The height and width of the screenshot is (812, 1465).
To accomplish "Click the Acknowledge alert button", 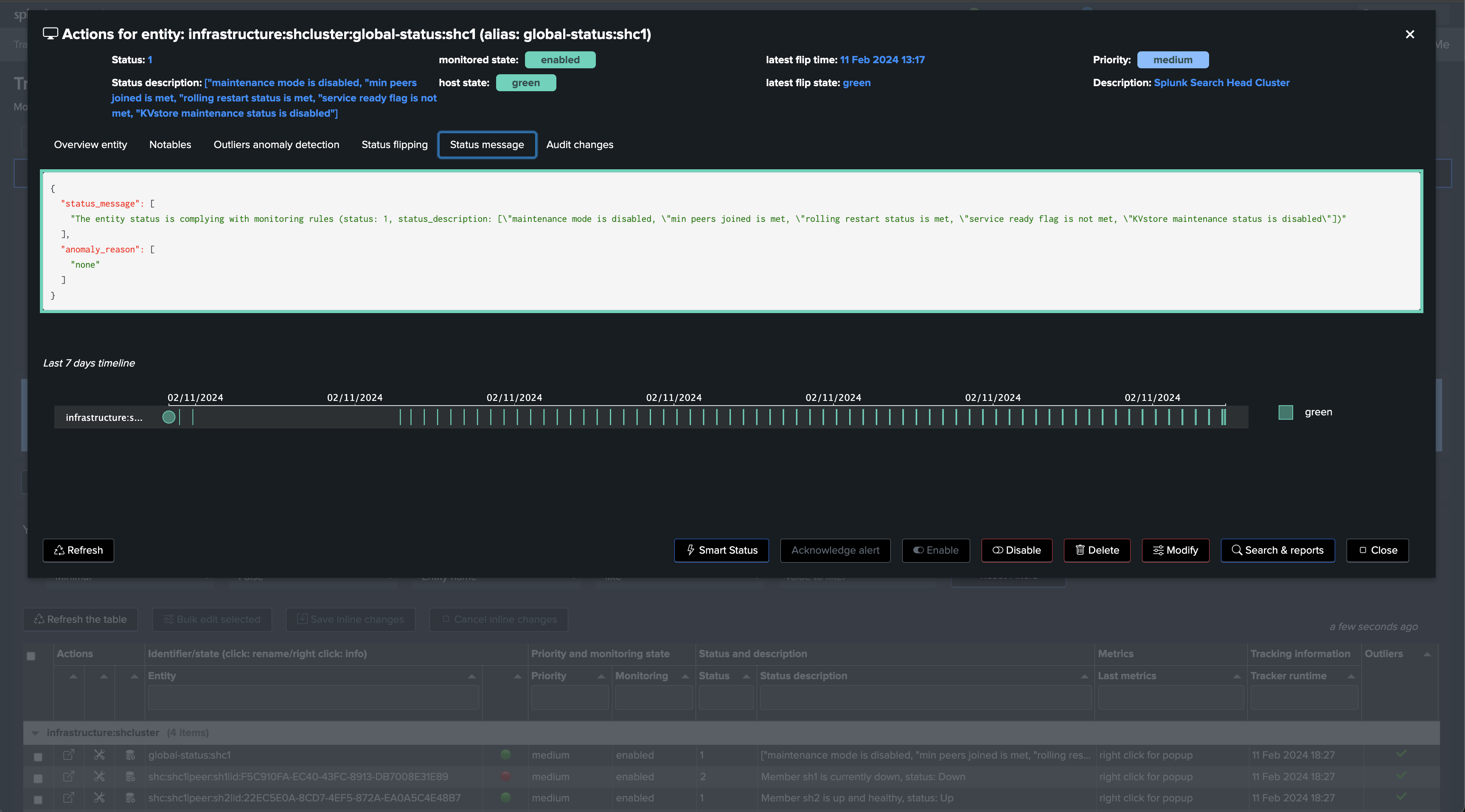I will coord(835,550).
